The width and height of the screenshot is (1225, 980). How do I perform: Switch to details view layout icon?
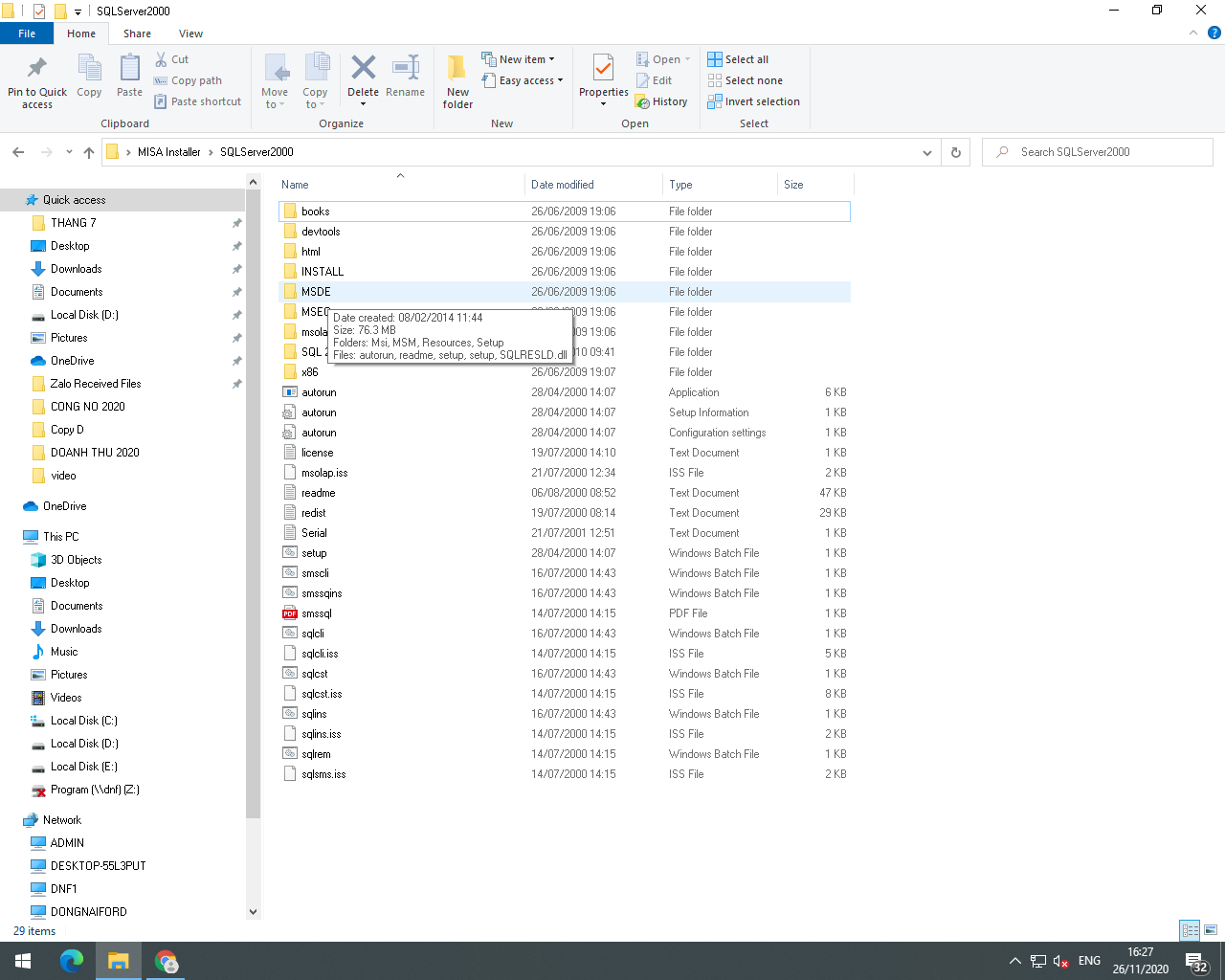[1190, 930]
